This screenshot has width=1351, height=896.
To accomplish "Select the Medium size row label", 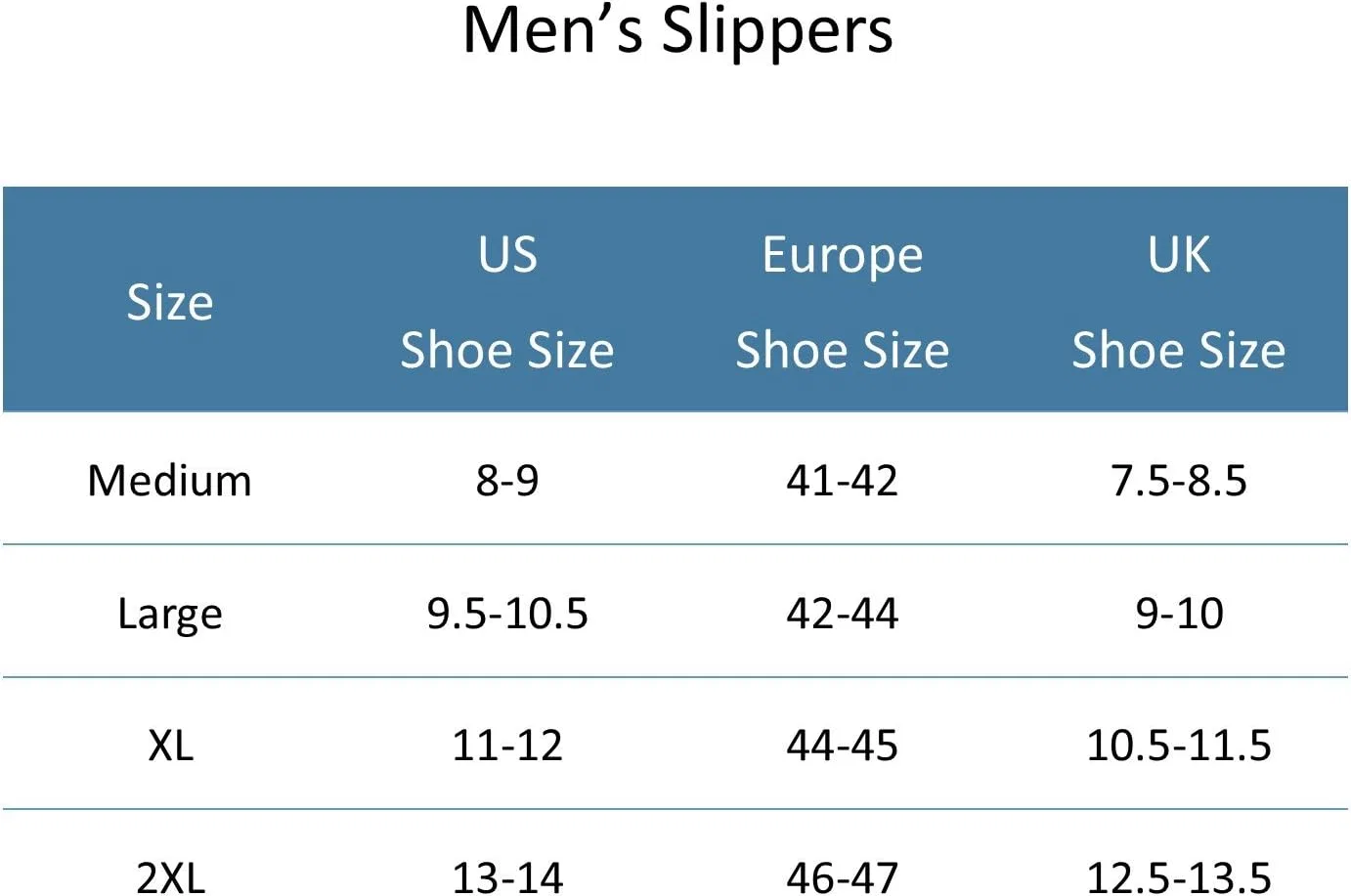I will tap(170, 481).
